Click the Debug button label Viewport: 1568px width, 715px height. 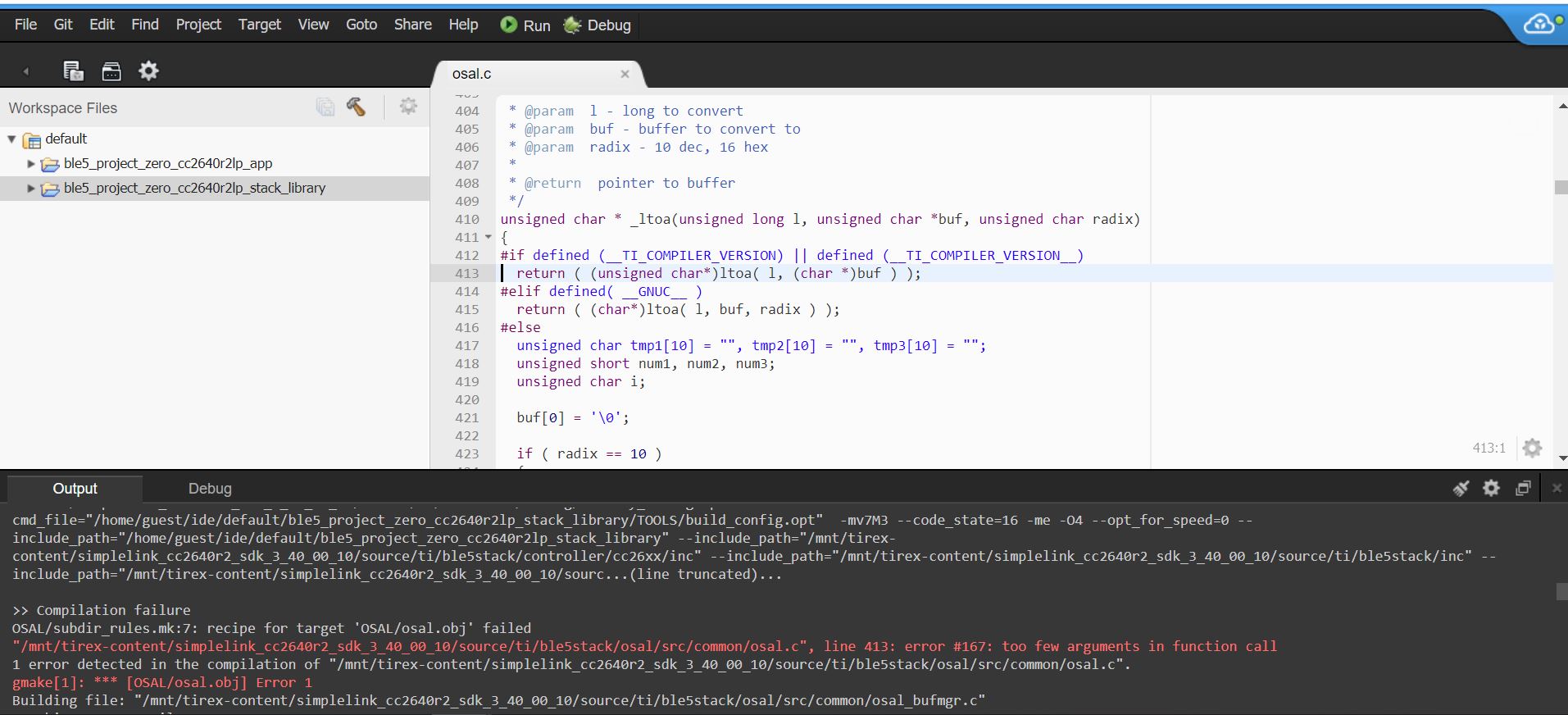click(x=609, y=25)
